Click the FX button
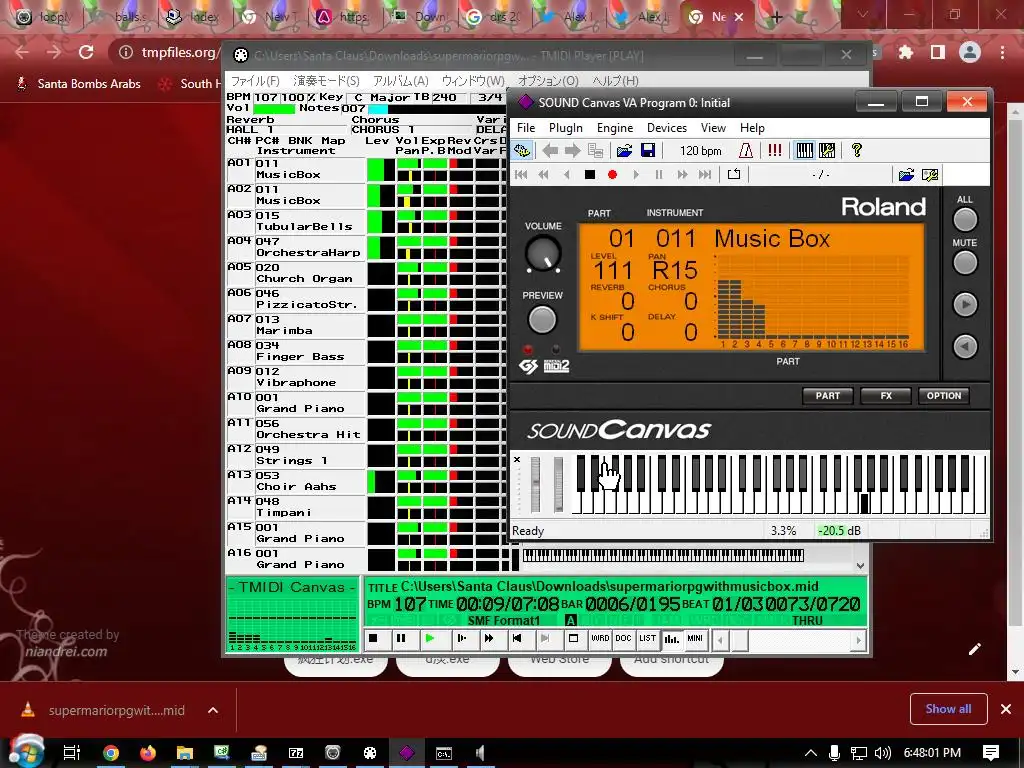1024x768 pixels. 886,396
